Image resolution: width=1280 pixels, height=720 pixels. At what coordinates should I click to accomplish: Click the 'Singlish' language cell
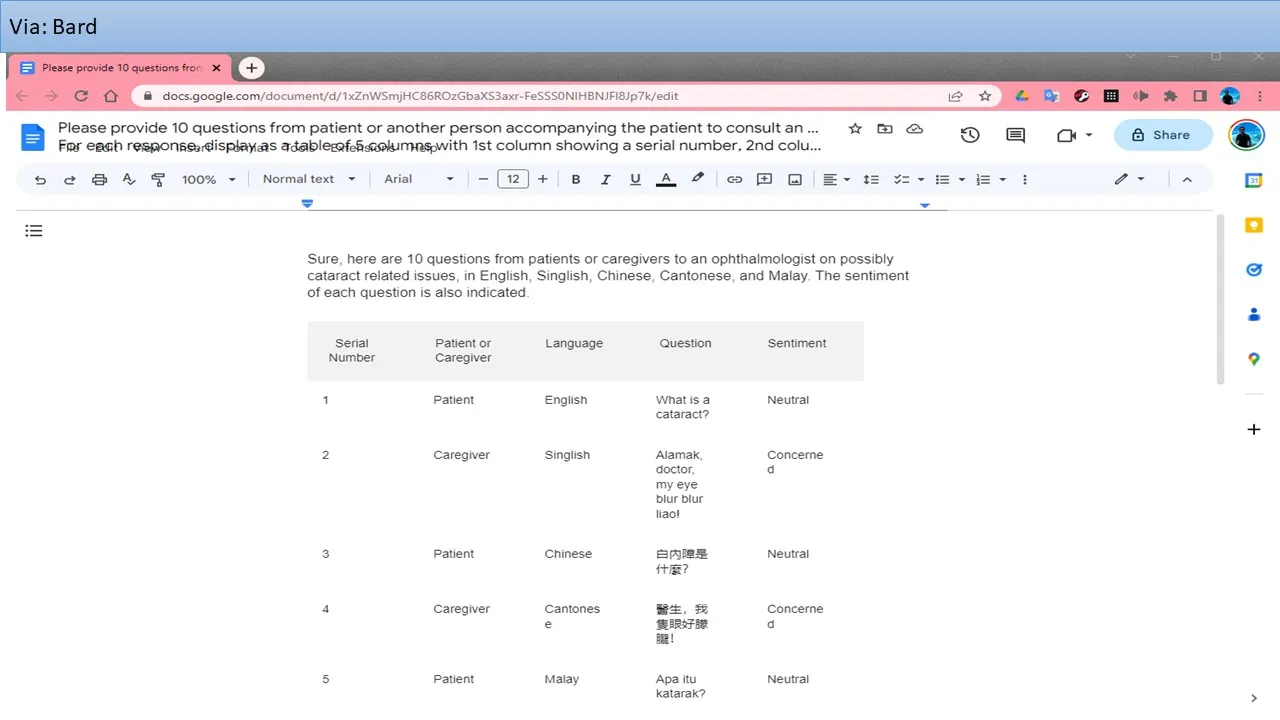pyautogui.click(x=567, y=455)
